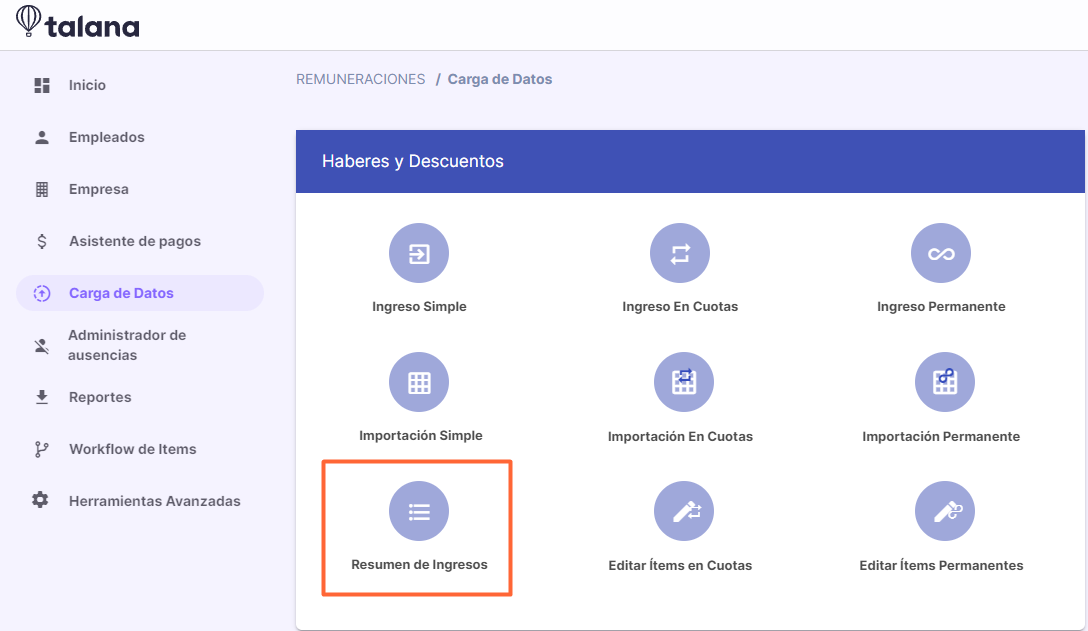The height and width of the screenshot is (631, 1088).
Task: Click the Empresa building icon
Action: click(x=42, y=190)
